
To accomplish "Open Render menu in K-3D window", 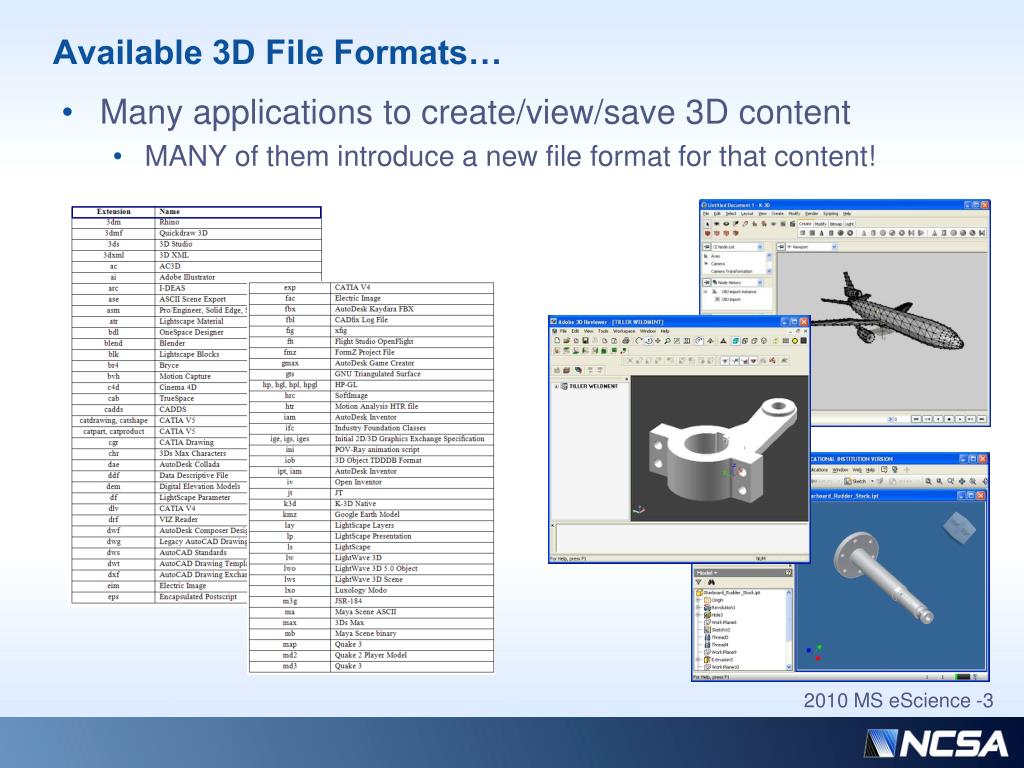I will click(x=812, y=214).
